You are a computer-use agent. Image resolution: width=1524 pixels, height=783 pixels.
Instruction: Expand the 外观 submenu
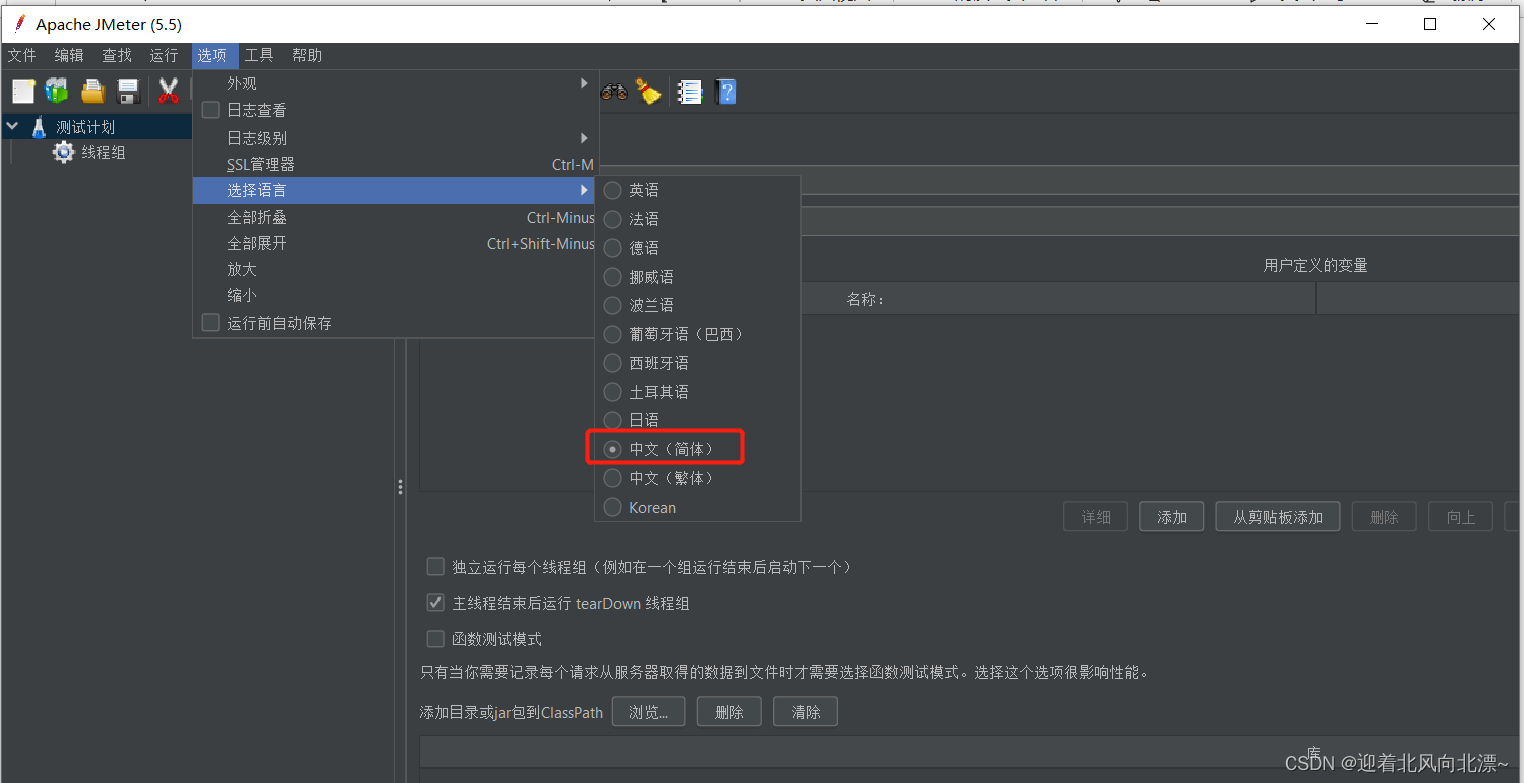[396, 84]
